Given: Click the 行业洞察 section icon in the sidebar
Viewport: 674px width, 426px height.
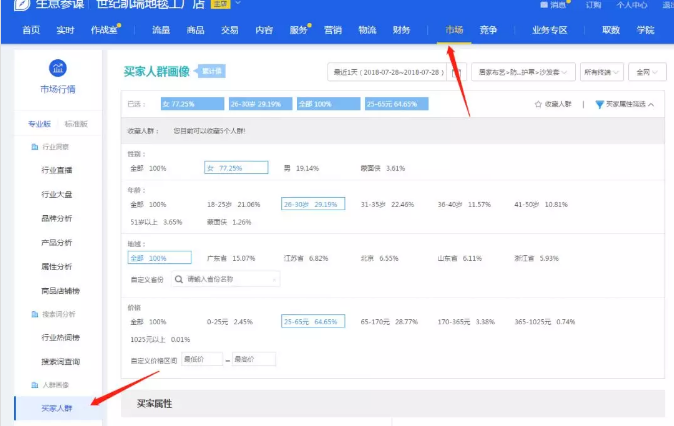Looking at the screenshot, I should (x=35, y=147).
